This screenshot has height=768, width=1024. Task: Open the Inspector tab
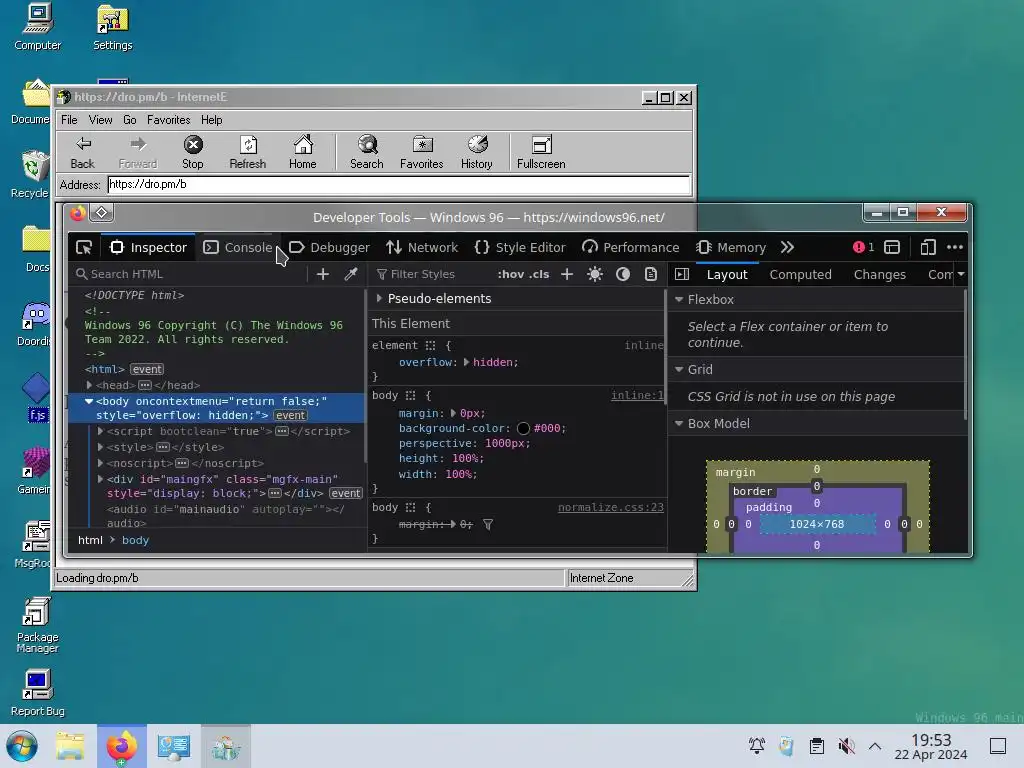(148, 248)
